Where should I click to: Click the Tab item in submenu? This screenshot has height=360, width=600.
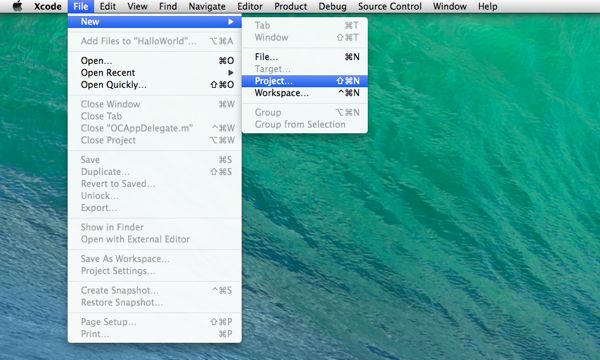coord(305,26)
